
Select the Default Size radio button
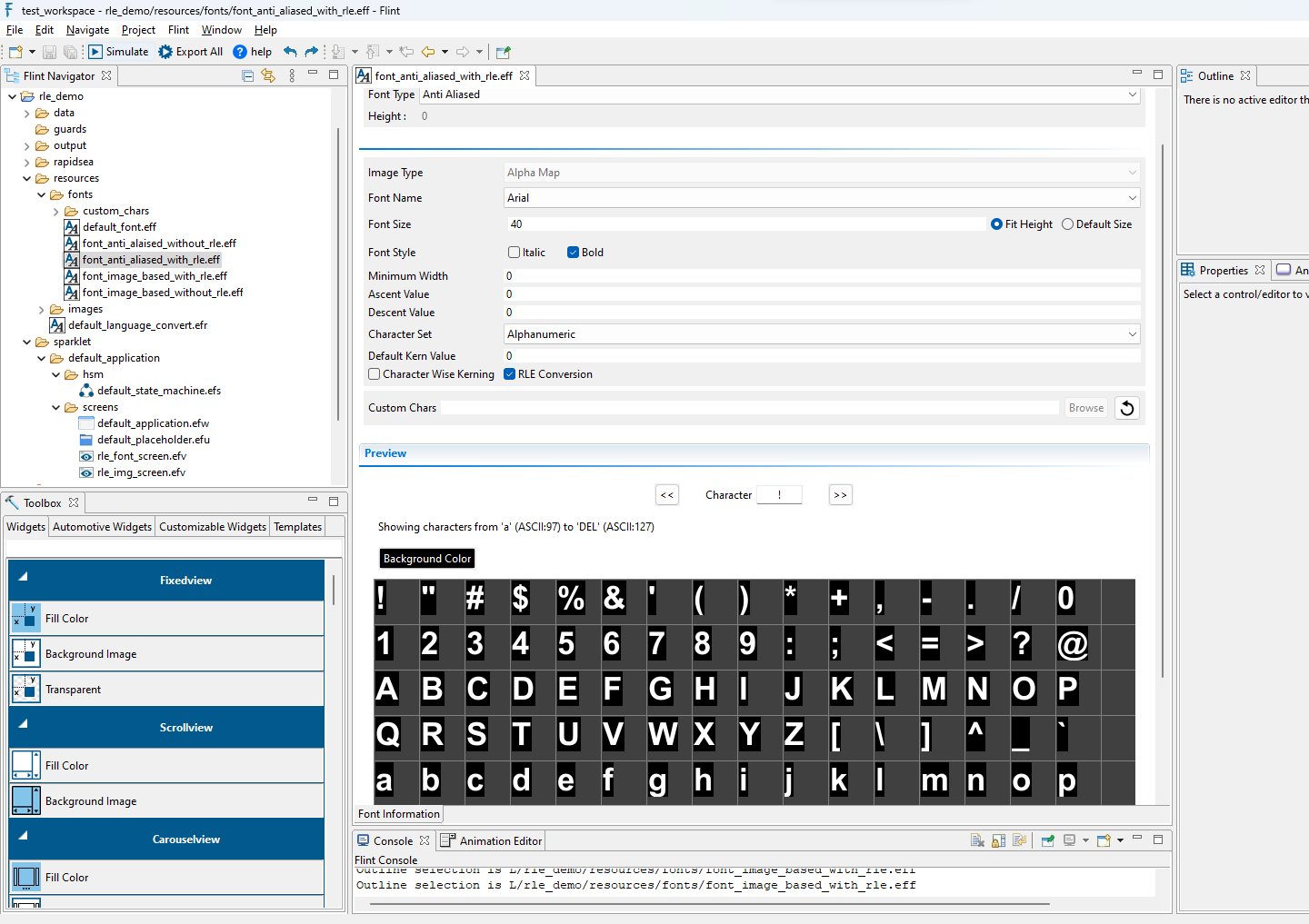click(x=1068, y=224)
